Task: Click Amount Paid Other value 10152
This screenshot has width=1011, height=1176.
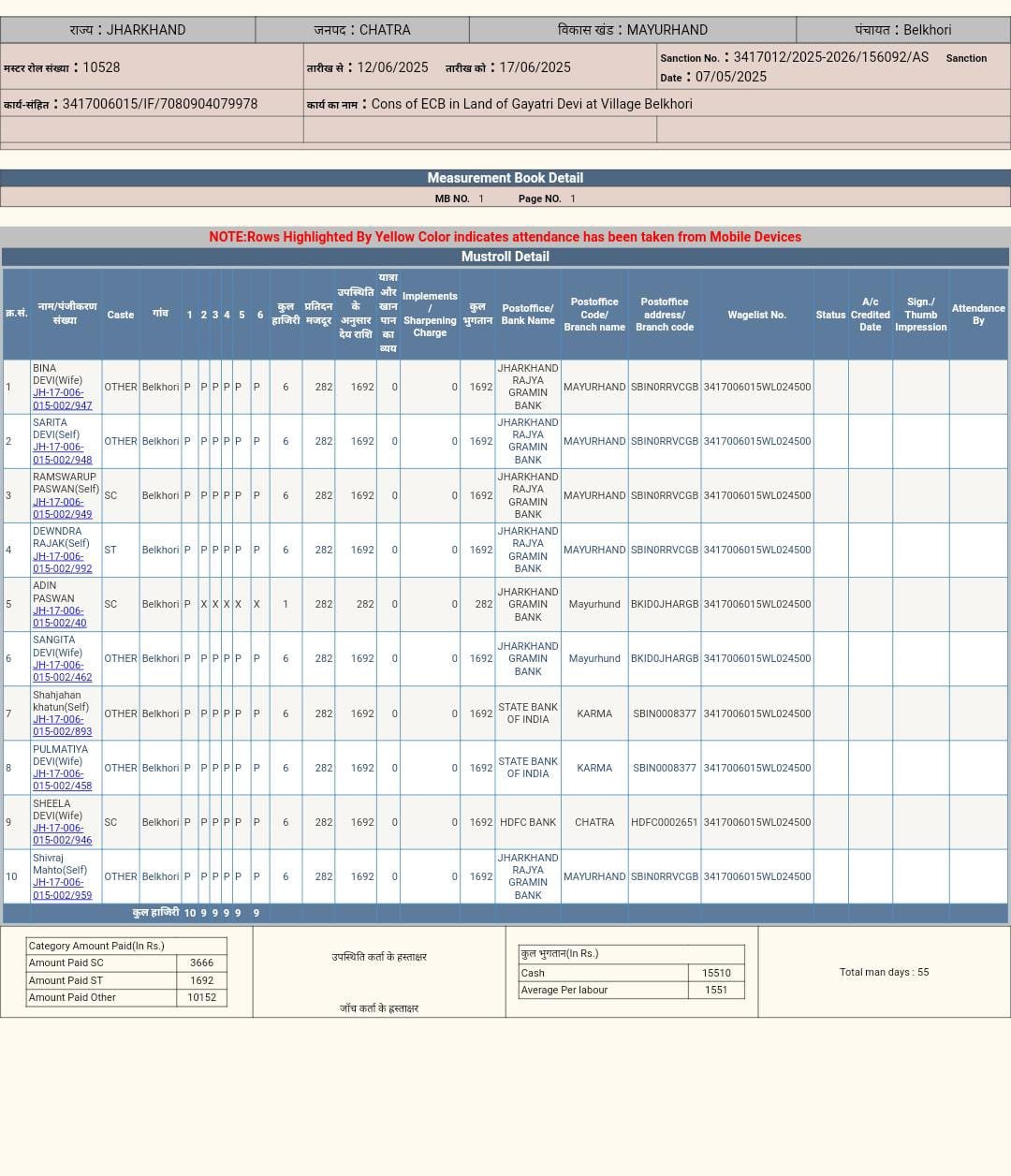Action: pyautogui.click(x=202, y=998)
